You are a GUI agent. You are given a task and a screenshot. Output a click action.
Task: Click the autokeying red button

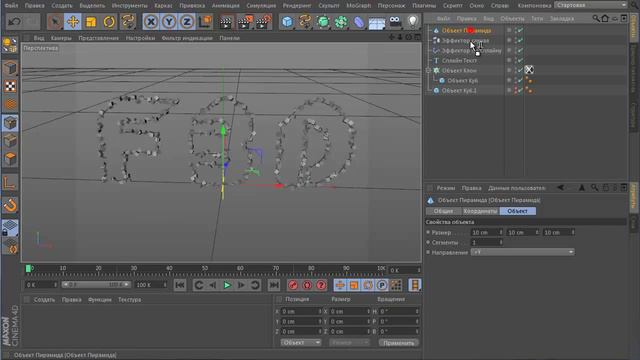(307, 285)
